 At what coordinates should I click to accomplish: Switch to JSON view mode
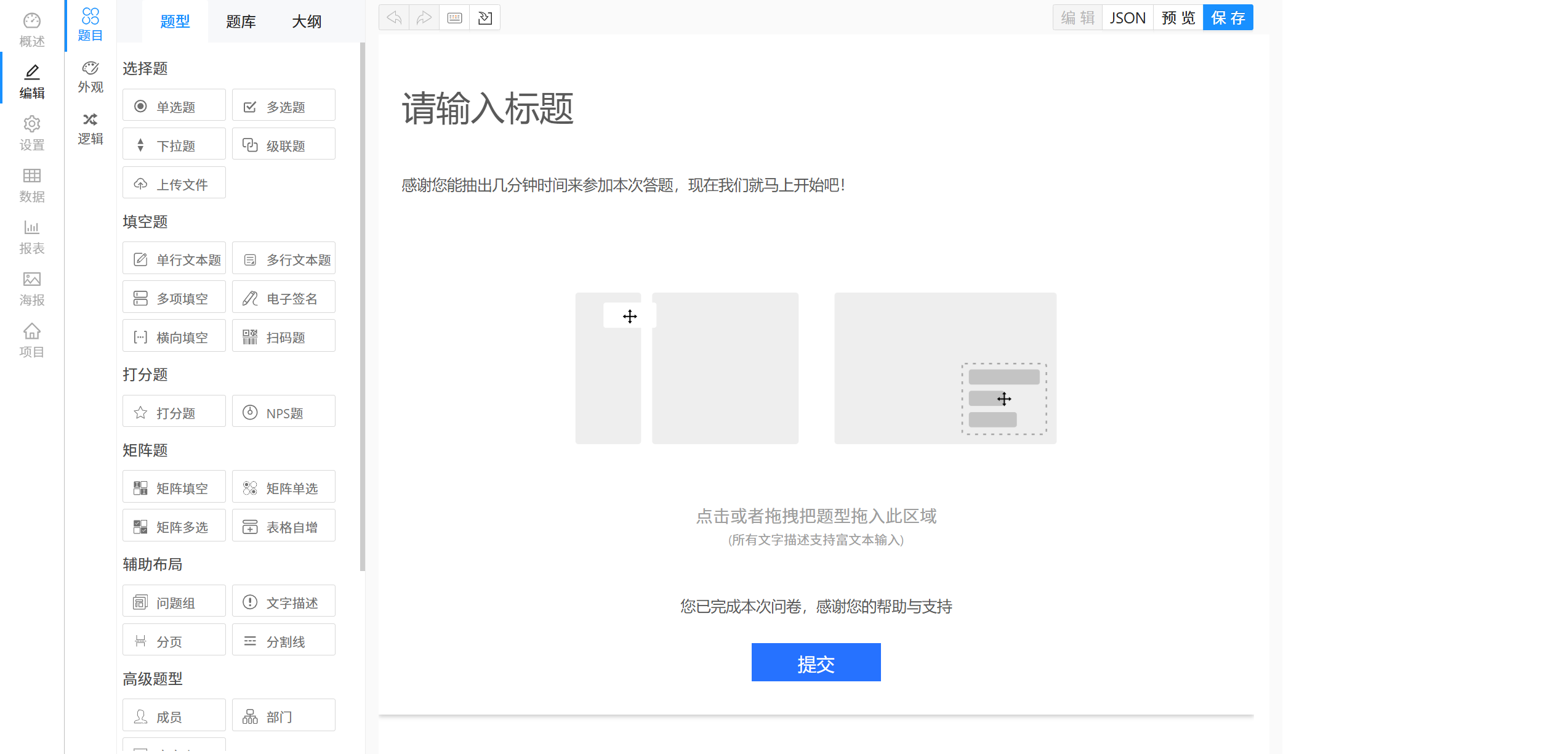tap(1127, 18)
